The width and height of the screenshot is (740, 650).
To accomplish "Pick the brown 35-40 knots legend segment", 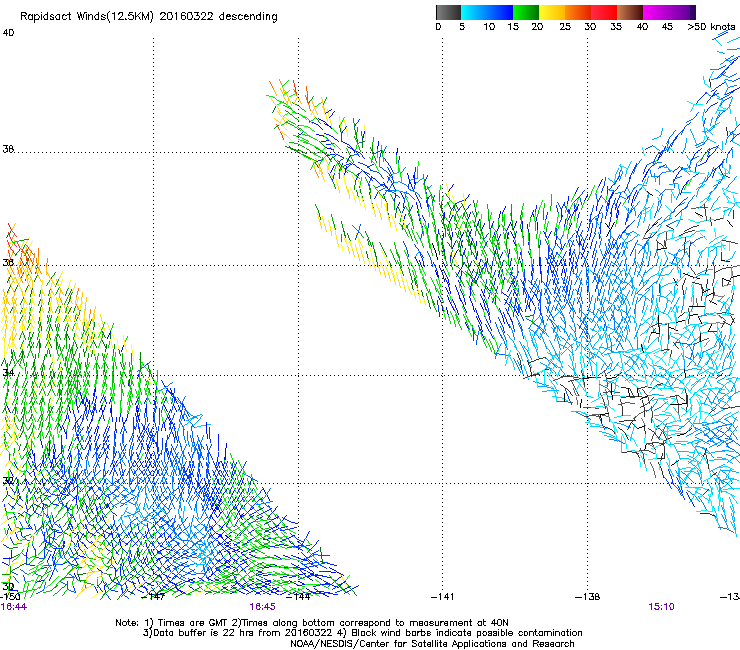I will tap(630, 12).
